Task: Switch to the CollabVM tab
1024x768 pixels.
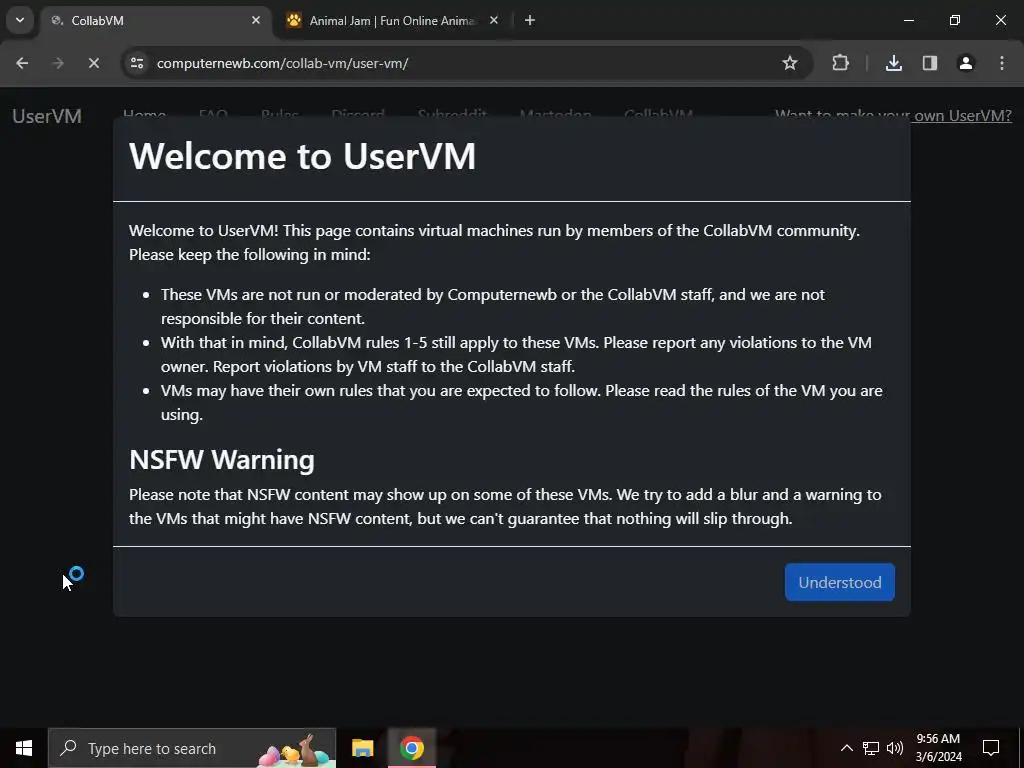Action: click(157, 20)
